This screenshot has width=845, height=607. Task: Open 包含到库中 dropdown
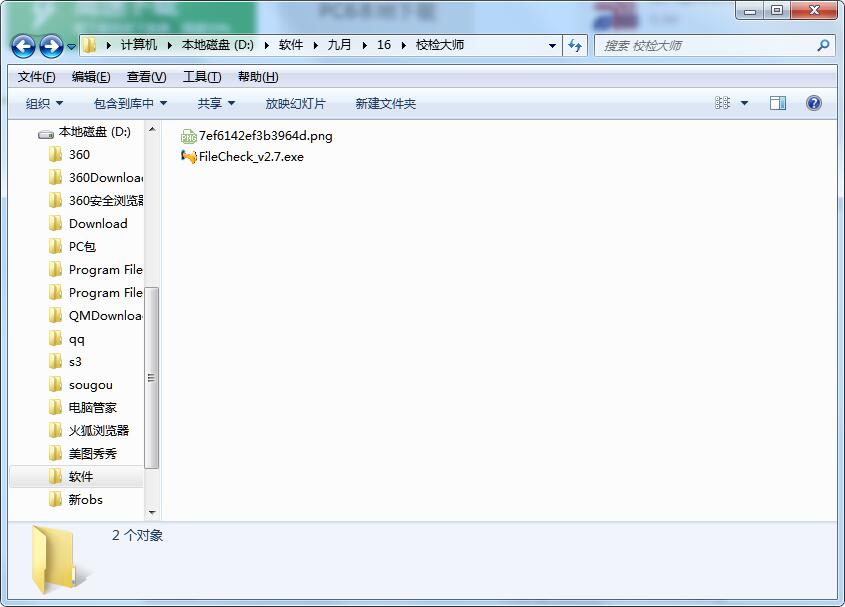click(x=130, y=104)
